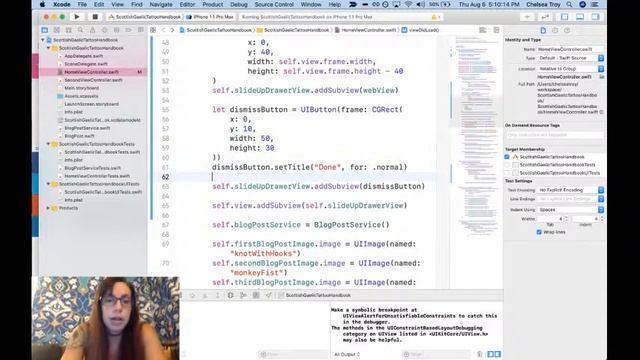Open the Source Control menu

click(x=274, y=4)
